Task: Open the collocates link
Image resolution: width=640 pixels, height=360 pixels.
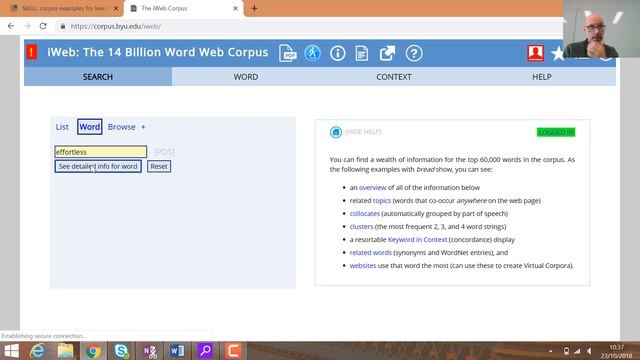Action: (364, 213)
